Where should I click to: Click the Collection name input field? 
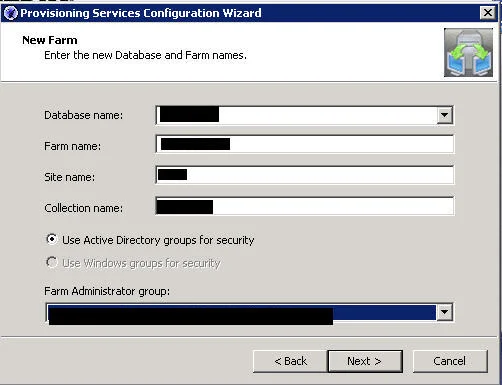tap(304, 206)
